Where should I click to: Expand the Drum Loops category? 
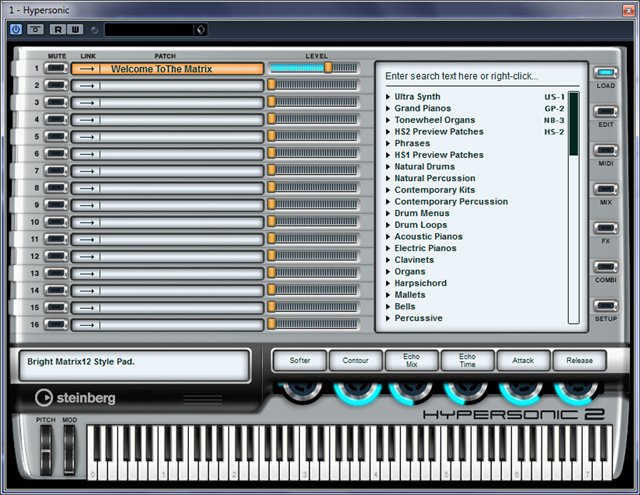388,225
